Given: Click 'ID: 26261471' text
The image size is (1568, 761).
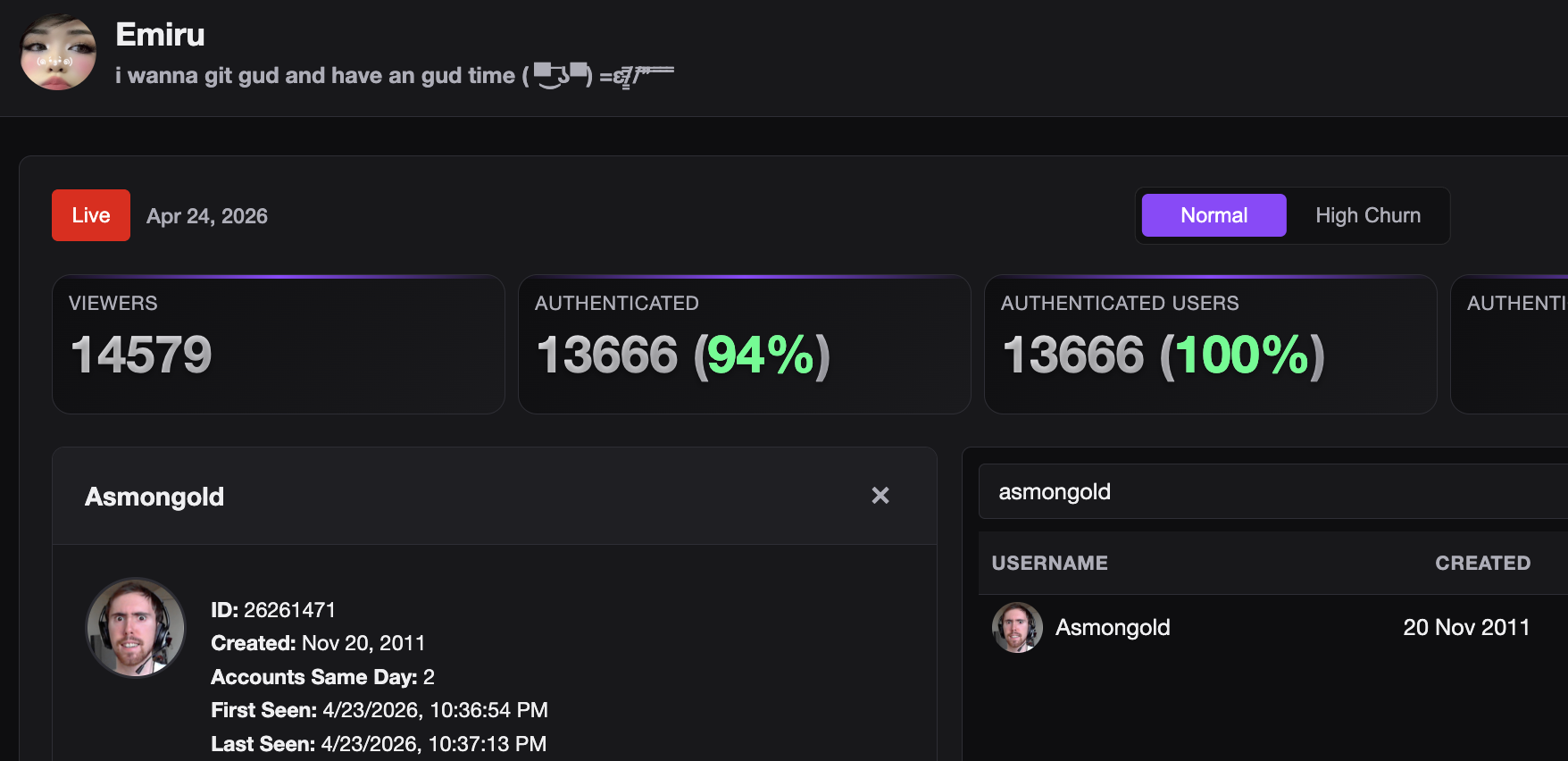Looking at the screenshot, I should (273, 610).
